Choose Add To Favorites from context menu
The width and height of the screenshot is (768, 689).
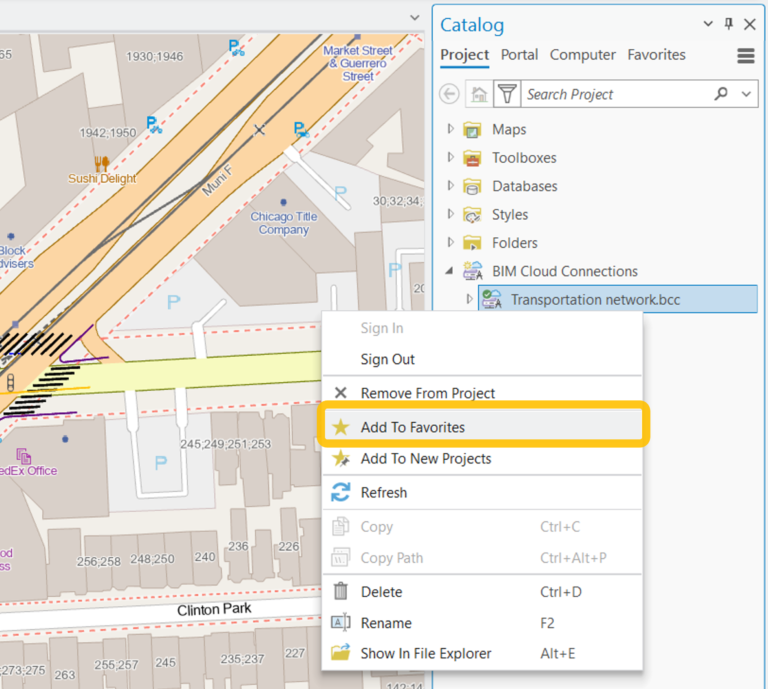(x=412, y=427)
